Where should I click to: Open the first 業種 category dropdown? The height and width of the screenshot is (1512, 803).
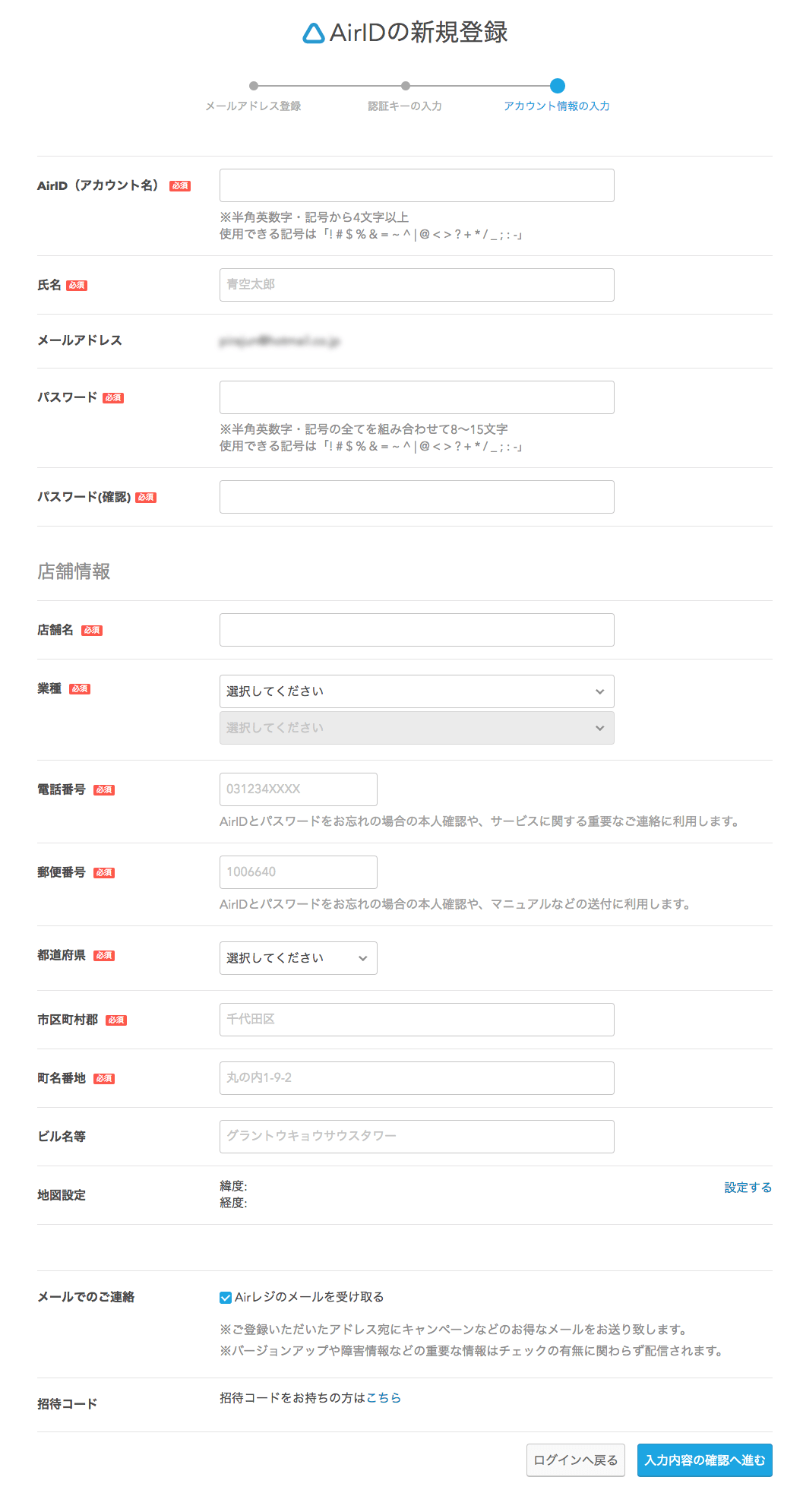416,691
